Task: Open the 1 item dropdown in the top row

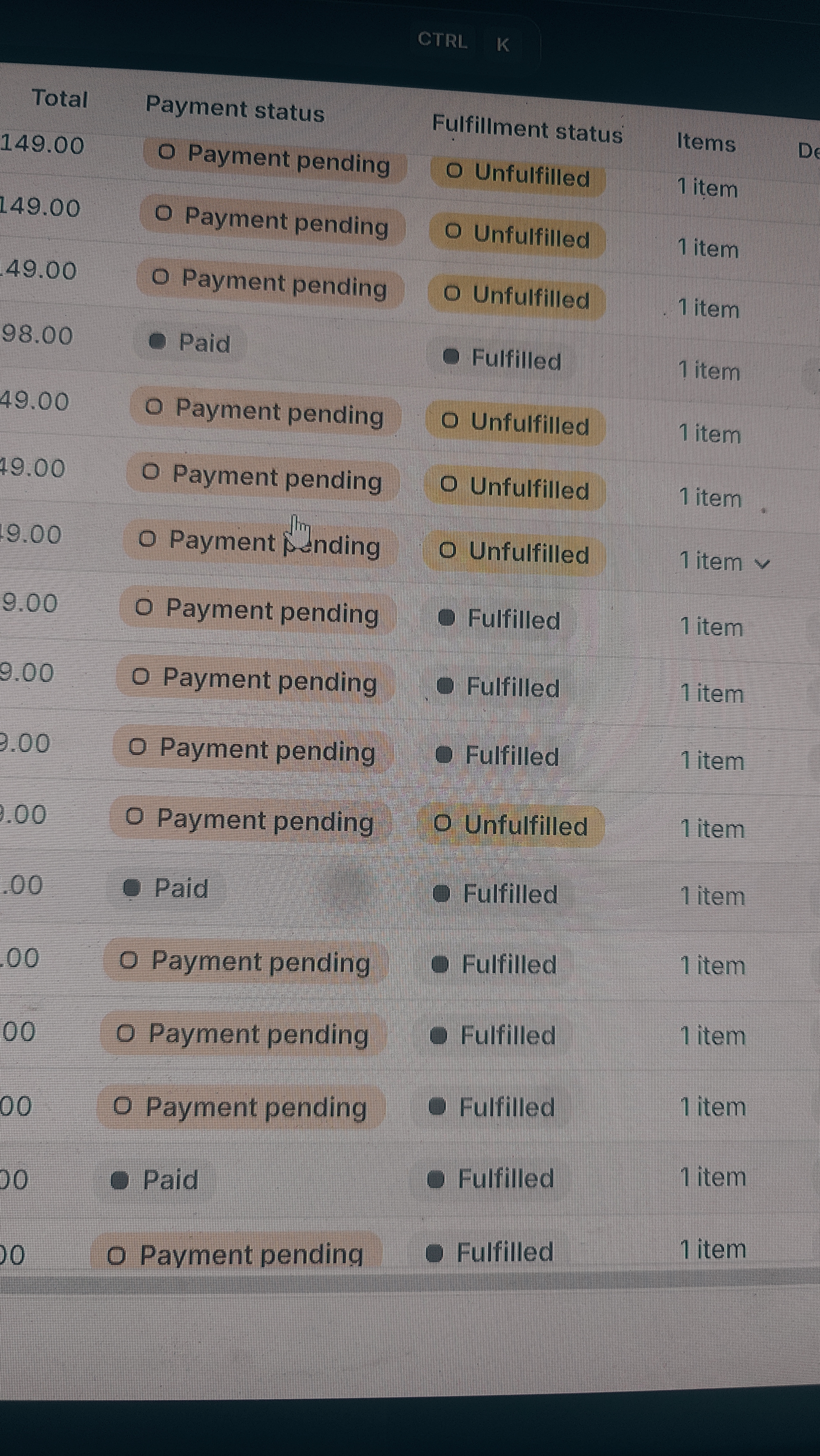Action: coord(707,188)
